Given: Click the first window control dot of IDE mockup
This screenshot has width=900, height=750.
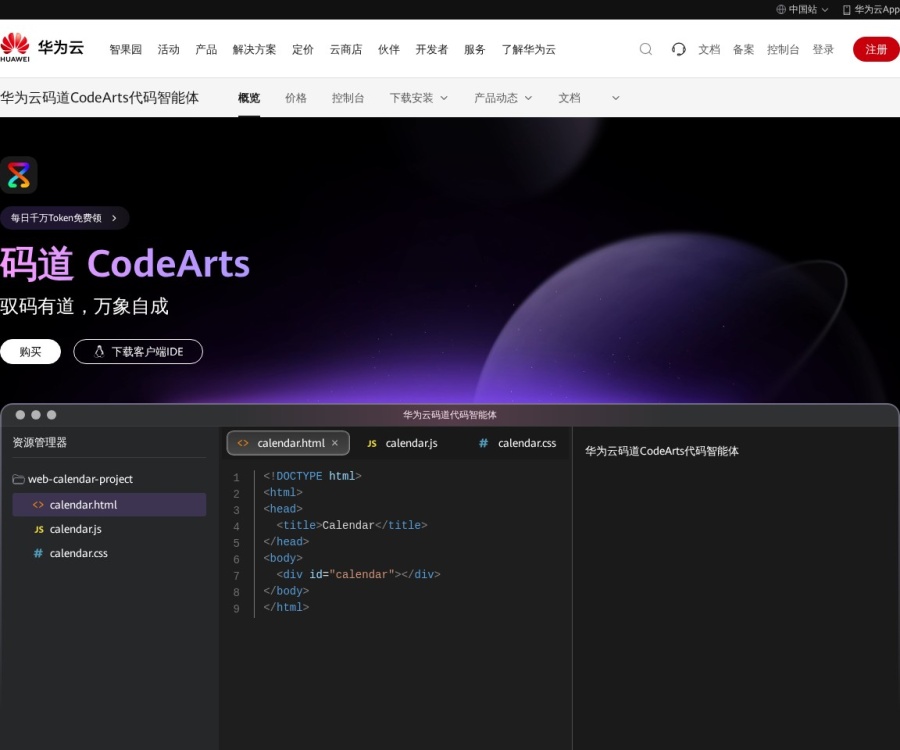Looking at the screenshot, I should coord(20,415).
